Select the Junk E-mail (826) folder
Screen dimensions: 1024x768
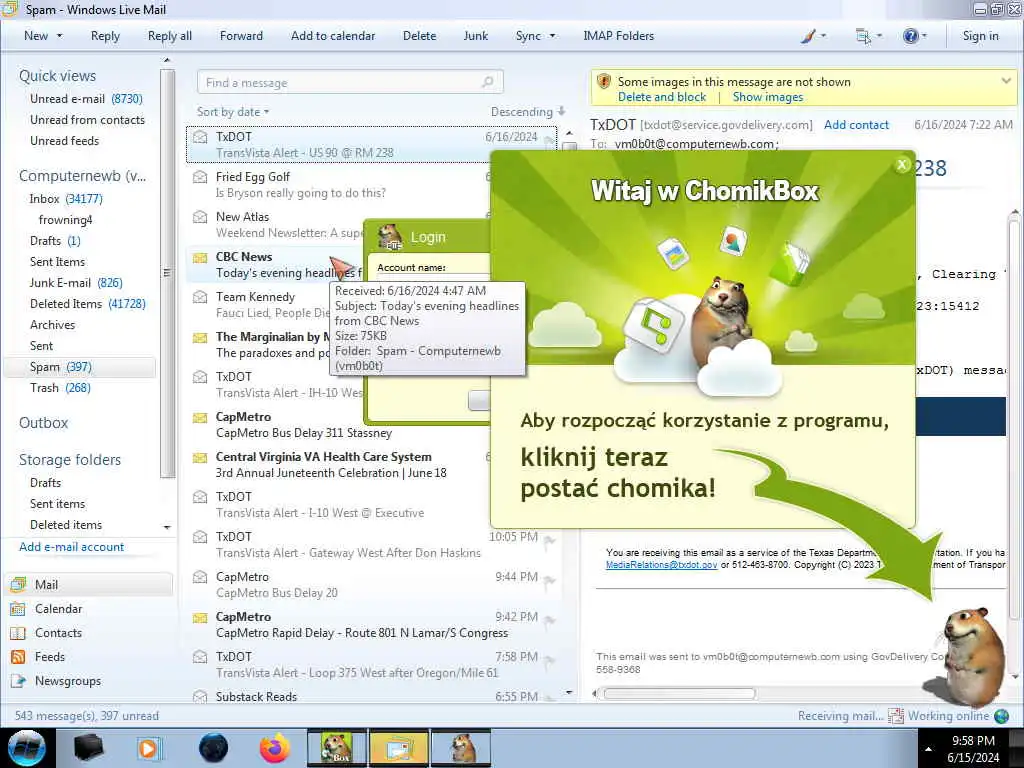76,283
